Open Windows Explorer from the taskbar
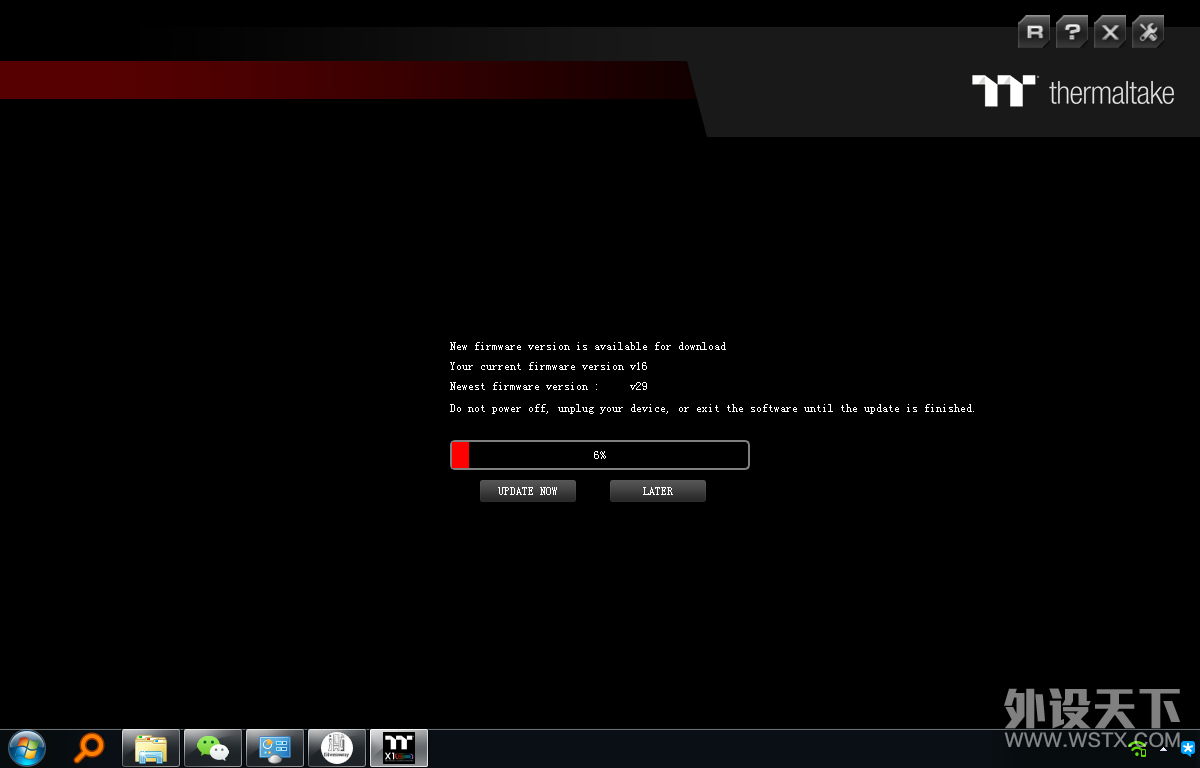Image resolution: width=1200 pixels, height=768 pixels. (151, 748)
